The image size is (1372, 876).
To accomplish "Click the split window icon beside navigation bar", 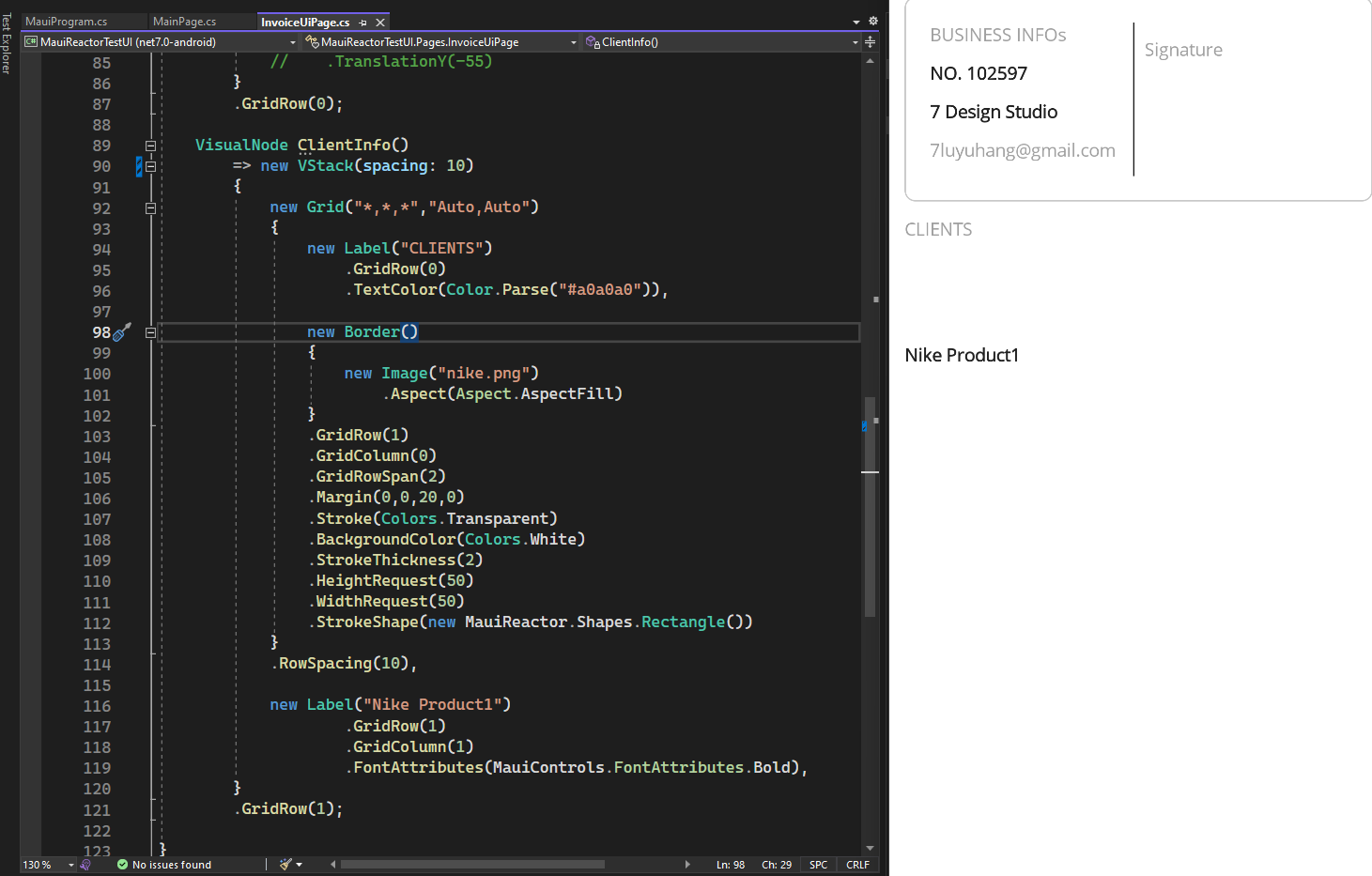I will [869, 41].
